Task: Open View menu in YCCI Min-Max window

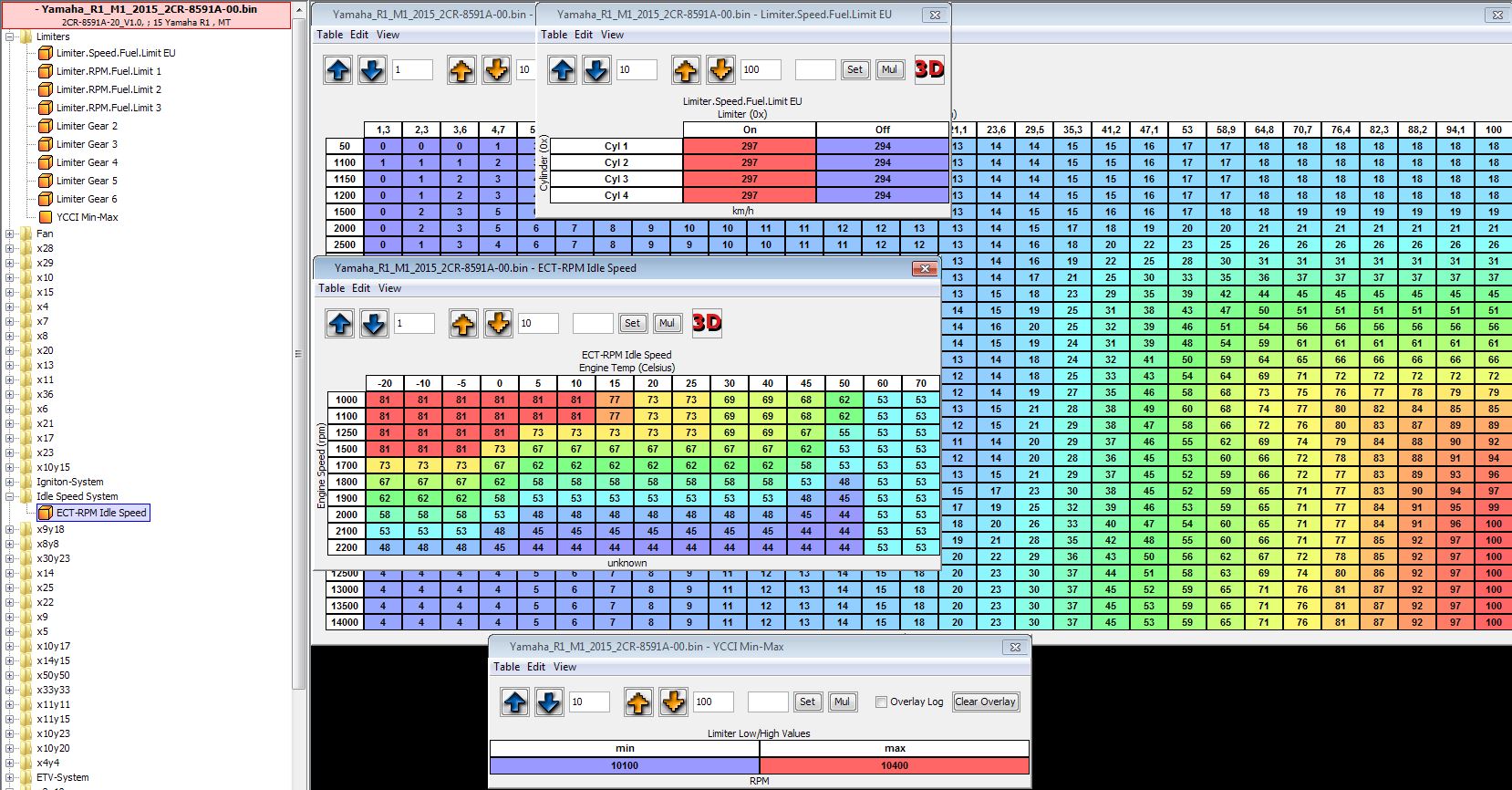Action: [x=564, y=667]
